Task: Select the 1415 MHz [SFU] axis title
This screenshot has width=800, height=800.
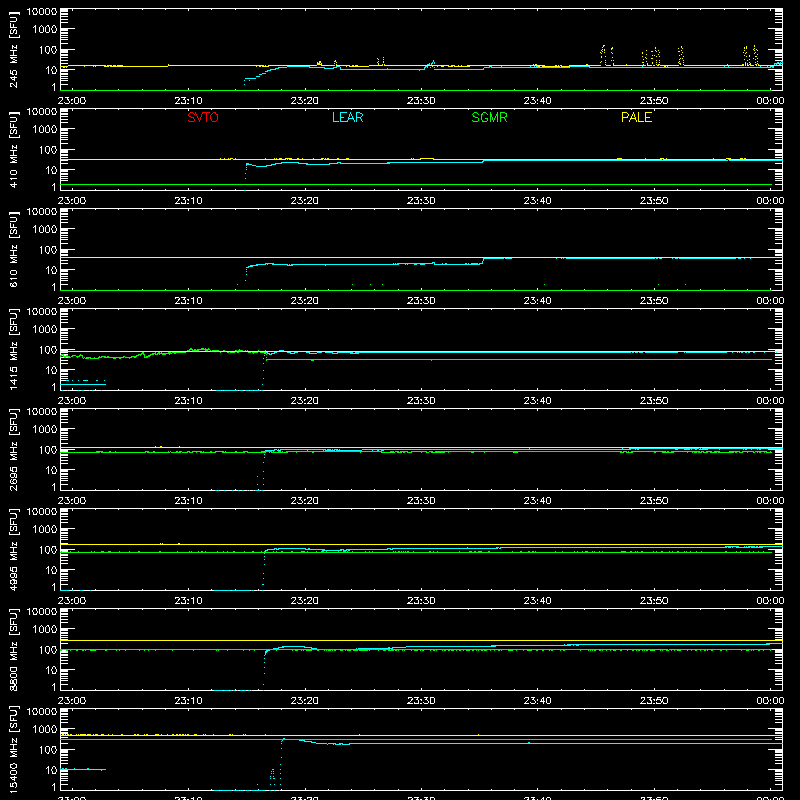Action: pyautogui.click(x=14, y=349)
